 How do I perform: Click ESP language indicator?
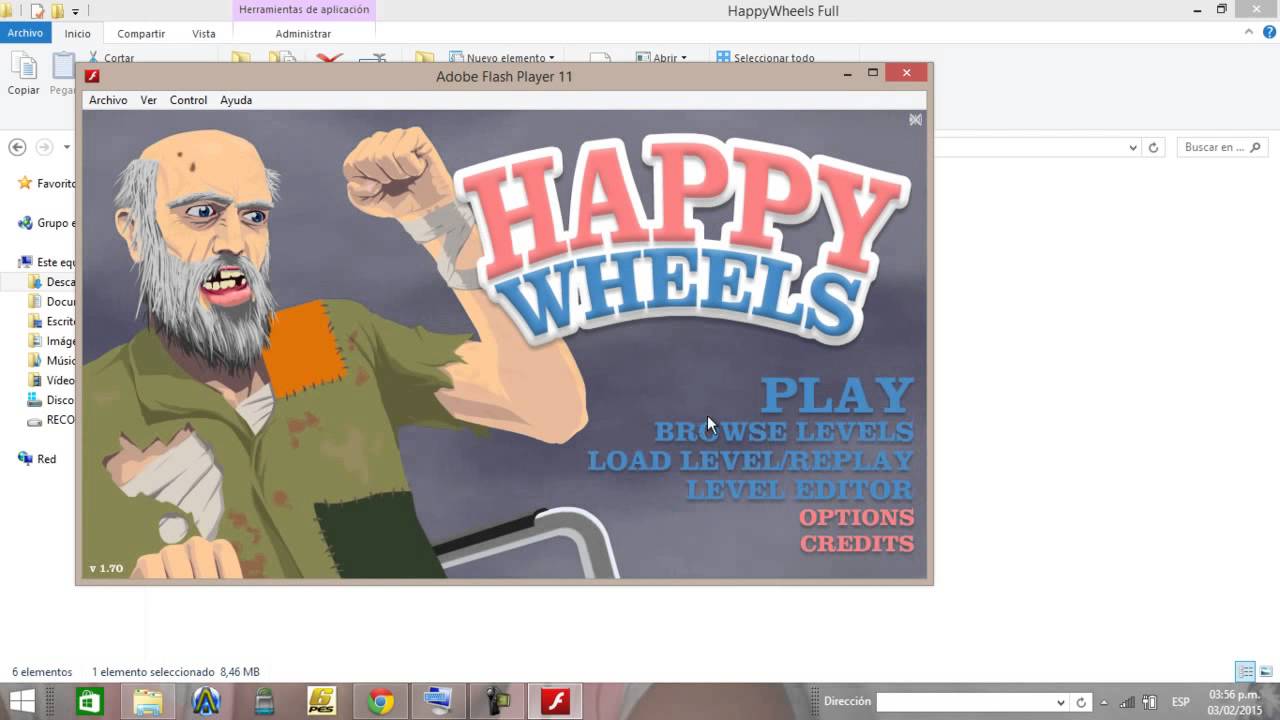point(1181,702)
